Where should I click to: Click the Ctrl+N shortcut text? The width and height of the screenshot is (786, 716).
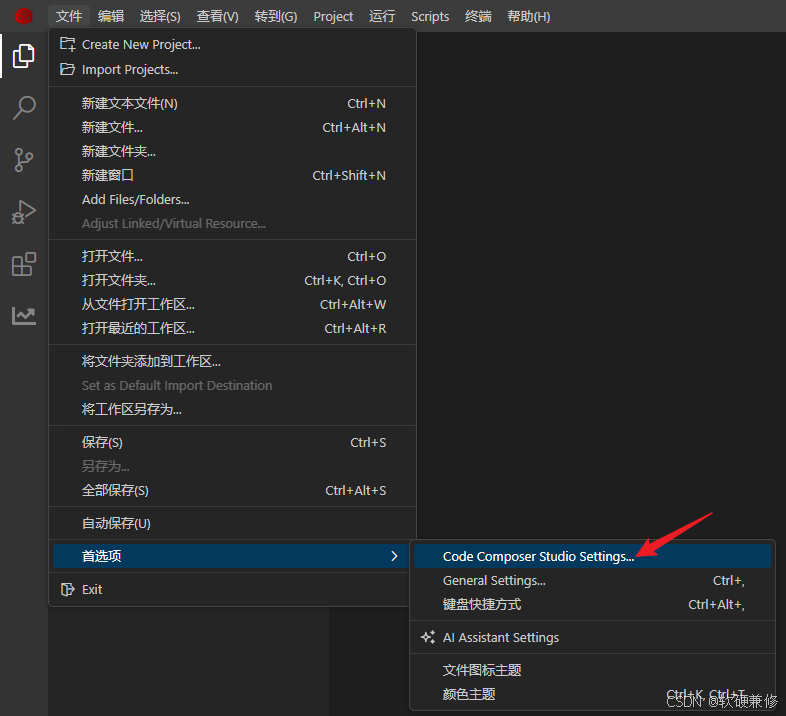(x=366, y=103)
